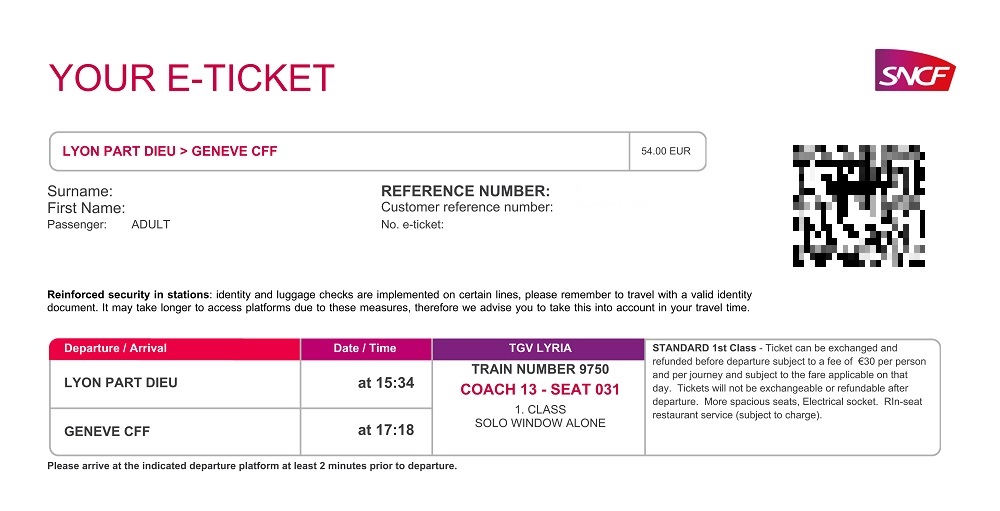Click the First Name label
This screenshot has height=511, width=1000.
(86, 208)
